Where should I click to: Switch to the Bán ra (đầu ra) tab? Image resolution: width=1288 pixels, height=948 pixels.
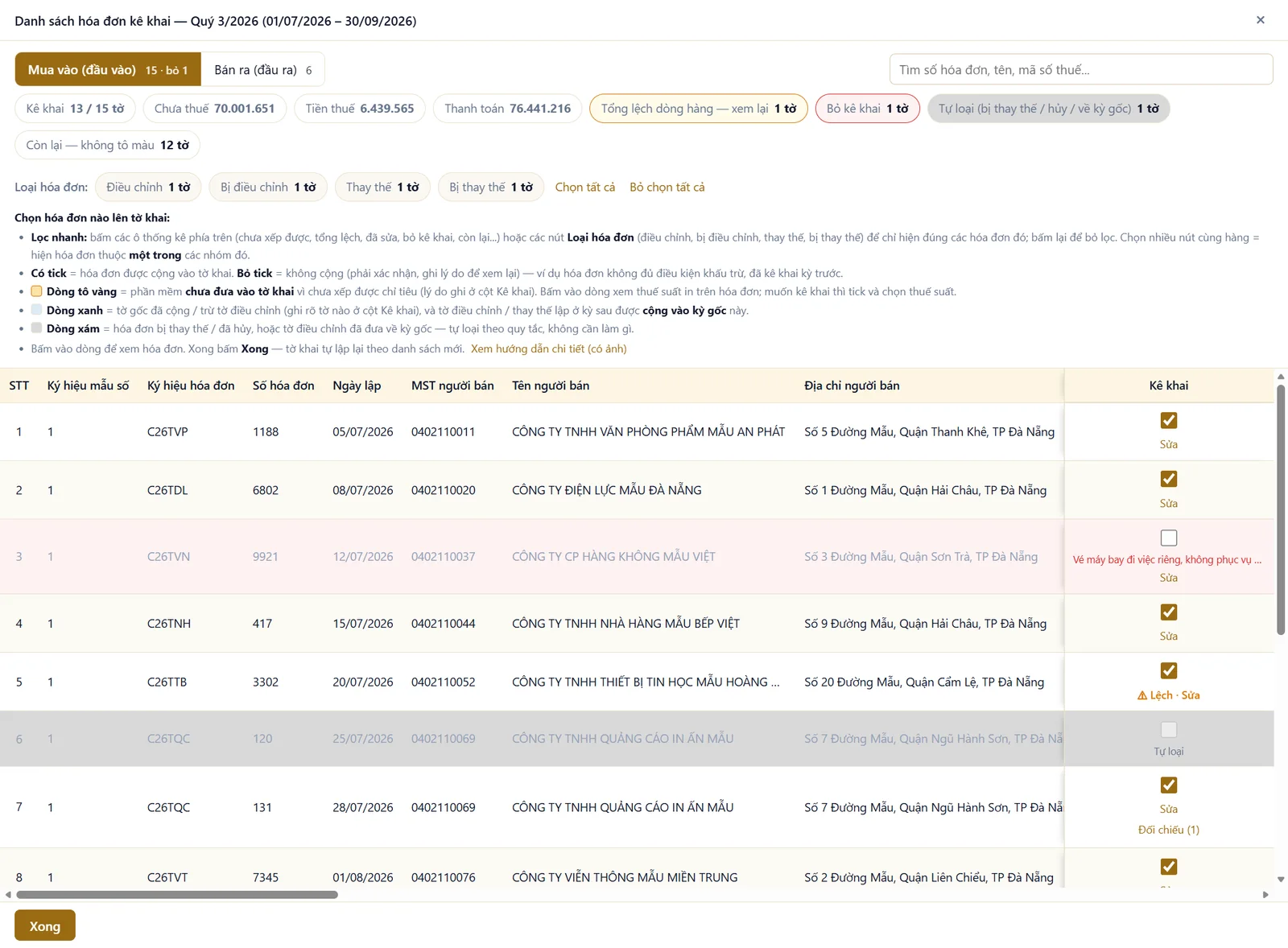coord(263,70)
